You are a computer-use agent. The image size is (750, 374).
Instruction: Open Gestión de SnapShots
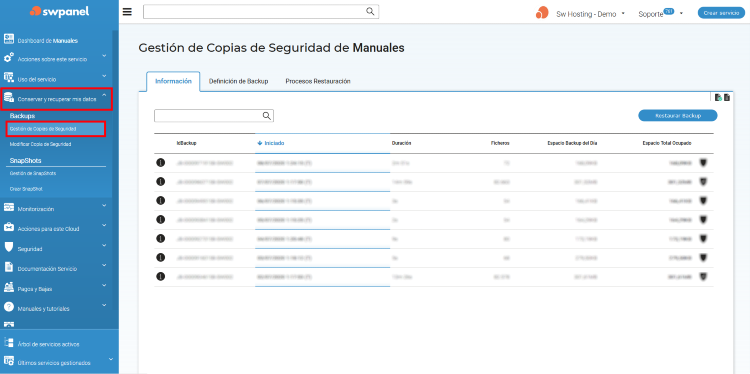[x=33, y=173]
